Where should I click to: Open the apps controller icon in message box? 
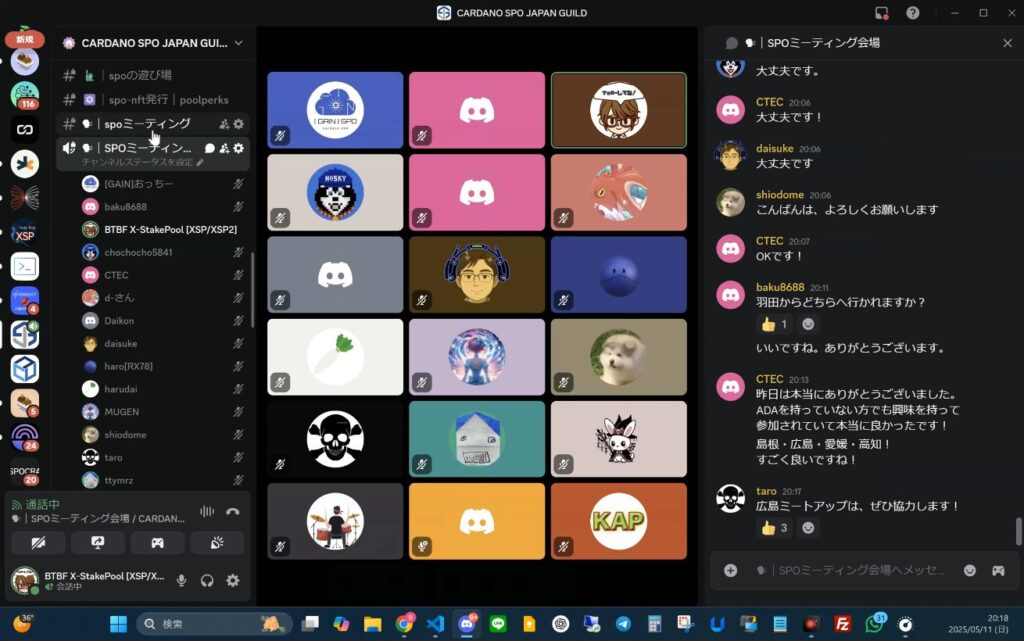point(998,571)
